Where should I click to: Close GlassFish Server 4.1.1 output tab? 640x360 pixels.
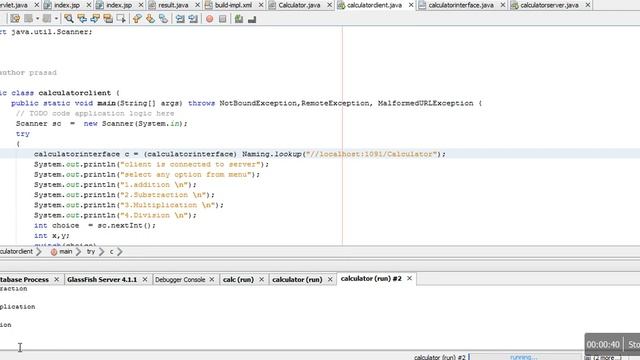144,280
